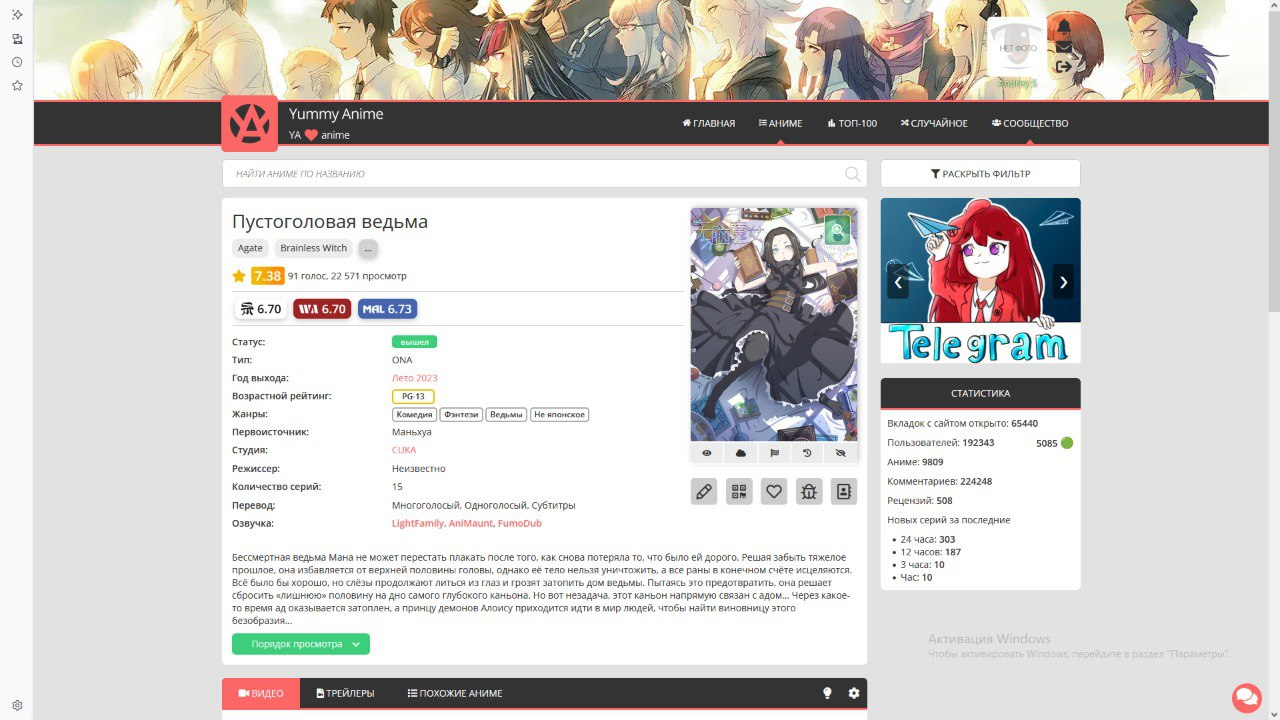Click the PG-13 age rating badge
The width and height of the screenshot is (1280, 720).
pyautogui.click(x=413, y=396)
